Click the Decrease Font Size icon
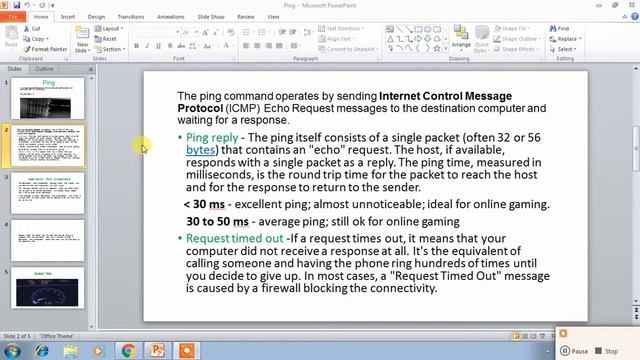Image resolution: width=640 pixels, height=360 pixels. click(x=216, y=32)
